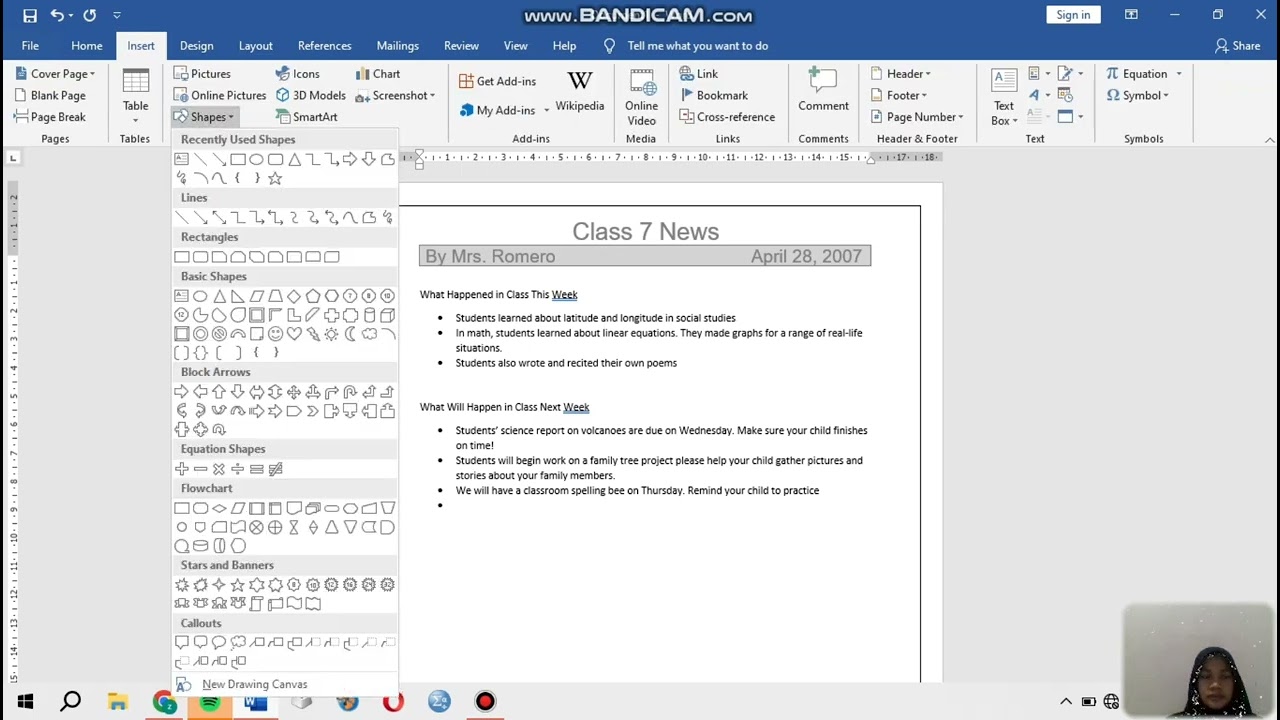The height and width of the screenshot is (720, 1280).
Task: Pick the cube shape in Basic Shapes
Action: pyautogui.click(x=388, y=315)
